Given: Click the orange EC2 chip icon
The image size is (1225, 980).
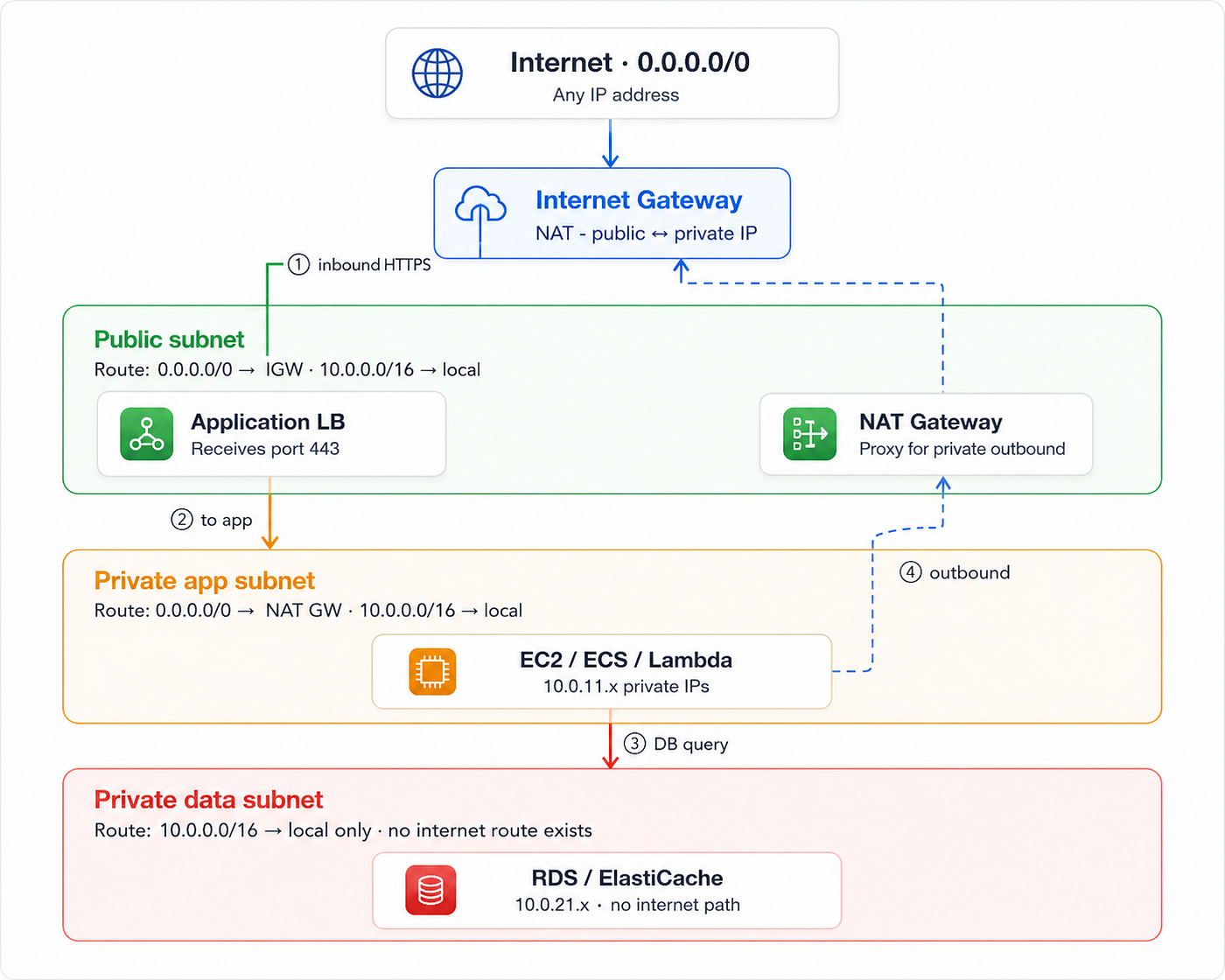Looking at the screenshot, I should click(x=432, y=672).
